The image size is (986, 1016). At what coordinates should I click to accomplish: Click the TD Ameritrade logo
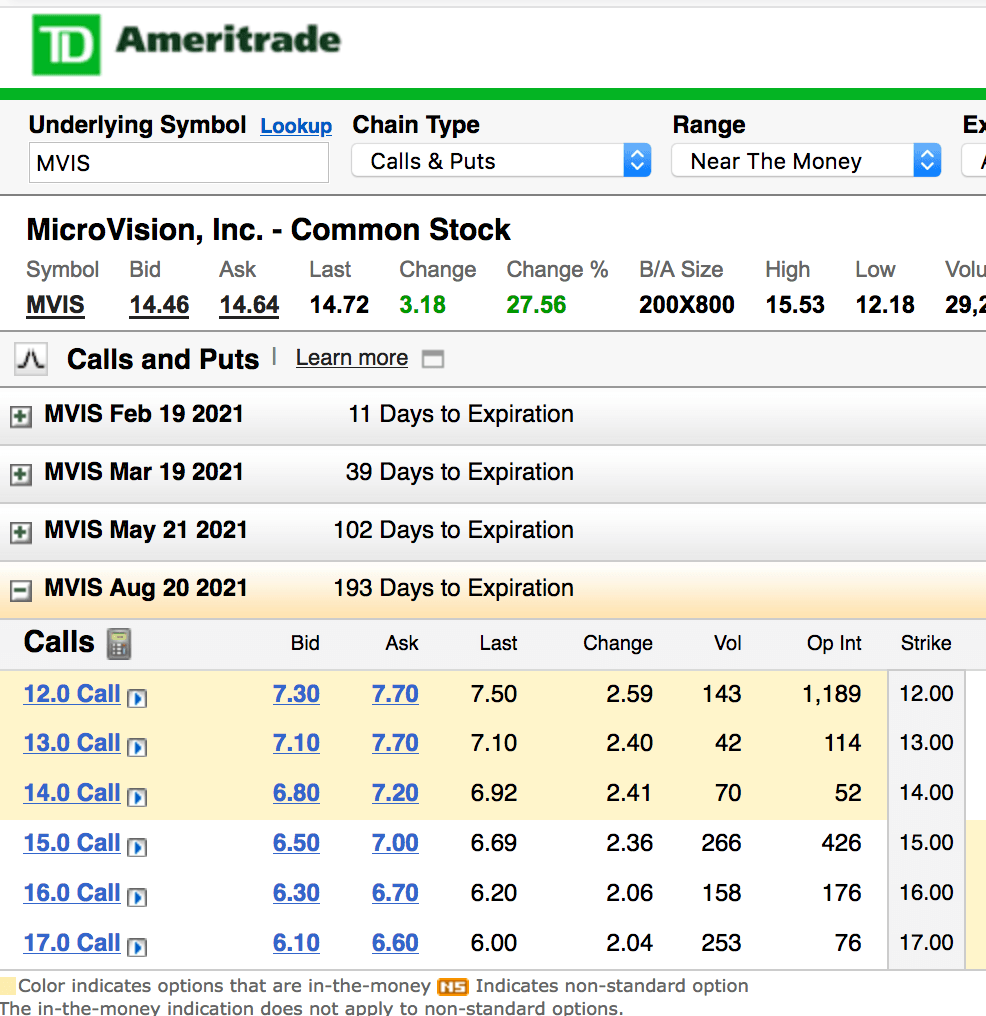pos(187,43)
